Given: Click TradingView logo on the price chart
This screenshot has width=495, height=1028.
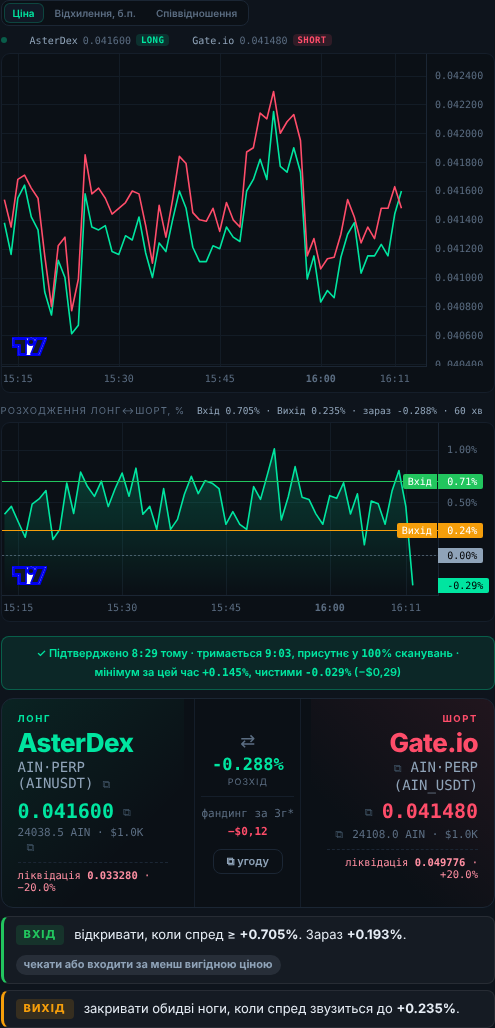Looking at the screenshot, I should click(29, 346).
